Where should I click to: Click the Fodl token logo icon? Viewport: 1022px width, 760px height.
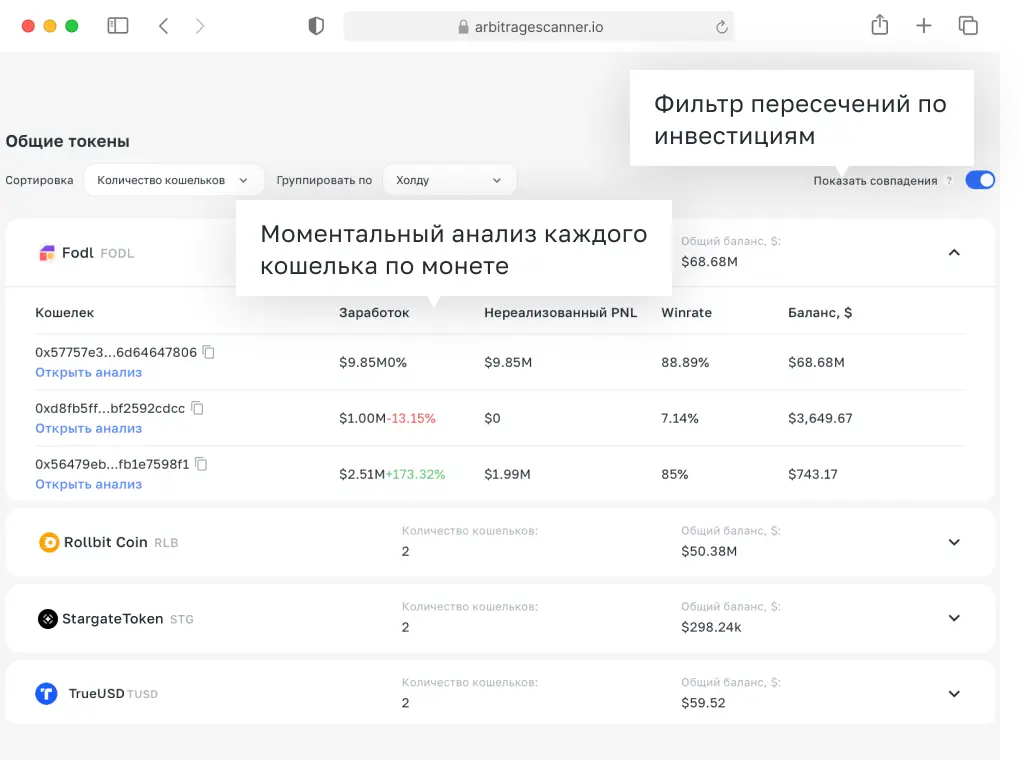tap(47, 253)
